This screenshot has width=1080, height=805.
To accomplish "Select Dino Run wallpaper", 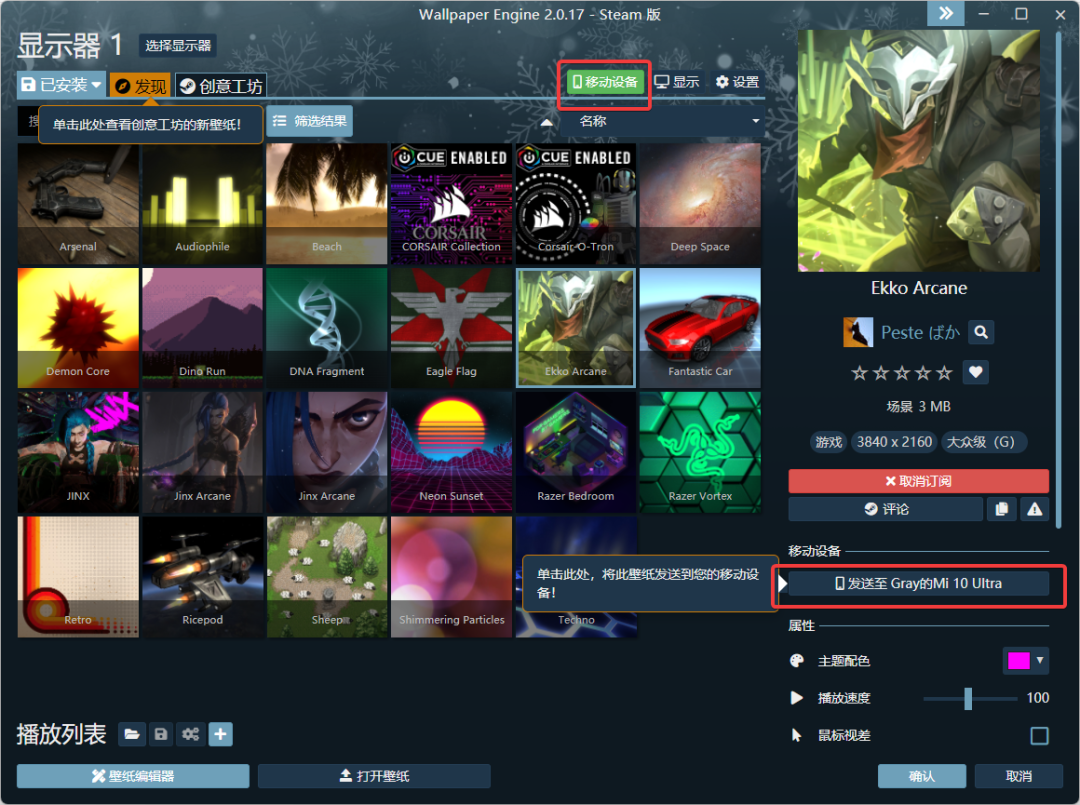I will coord(202,328).
